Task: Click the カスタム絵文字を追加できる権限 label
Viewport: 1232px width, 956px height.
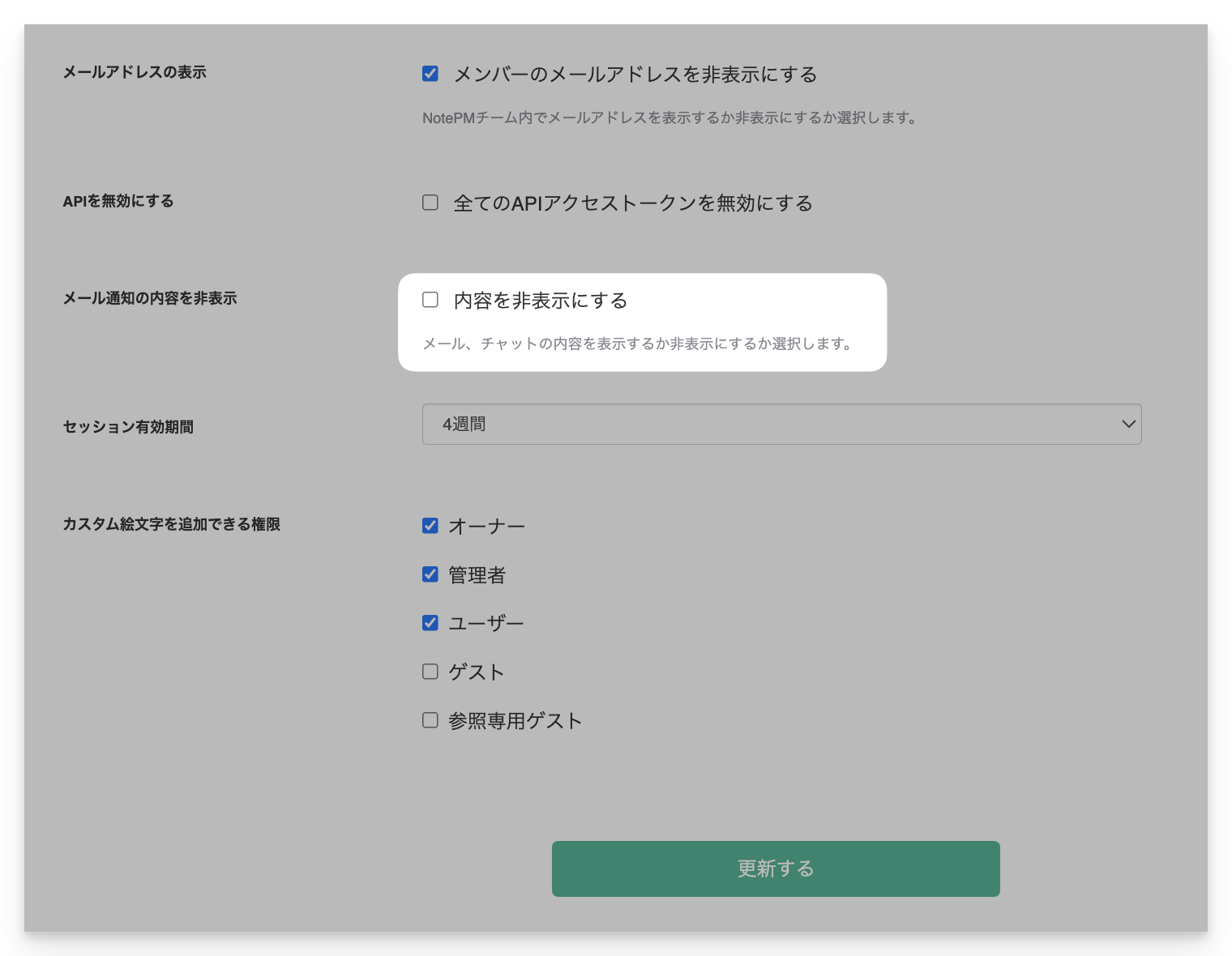Action: click(x=173, y=524)
